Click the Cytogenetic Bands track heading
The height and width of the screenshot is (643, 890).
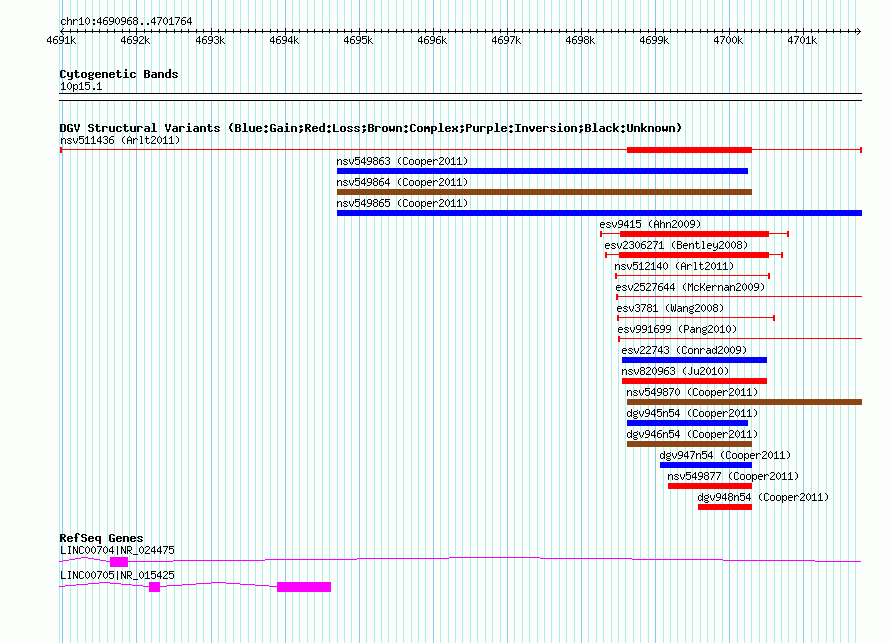click(119, 74)
